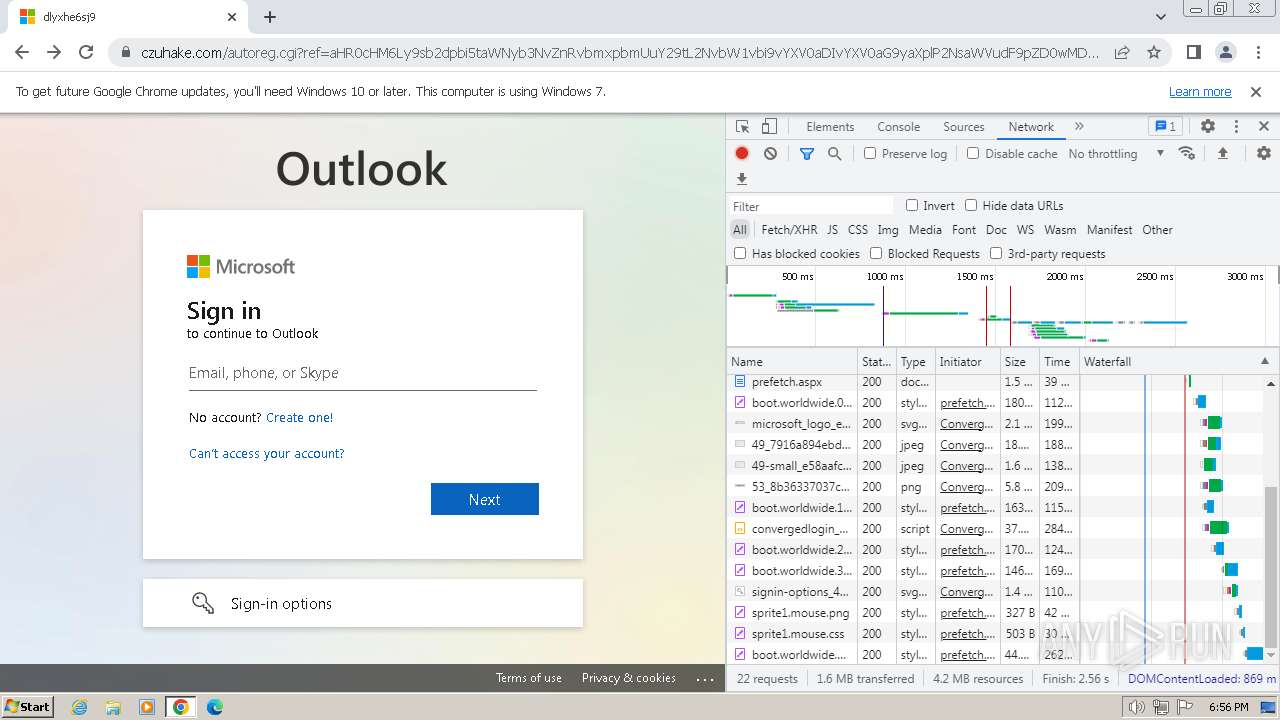The image size is (1280, 720).
Task: Click Chrome back arrow
Action: [22, 52]
